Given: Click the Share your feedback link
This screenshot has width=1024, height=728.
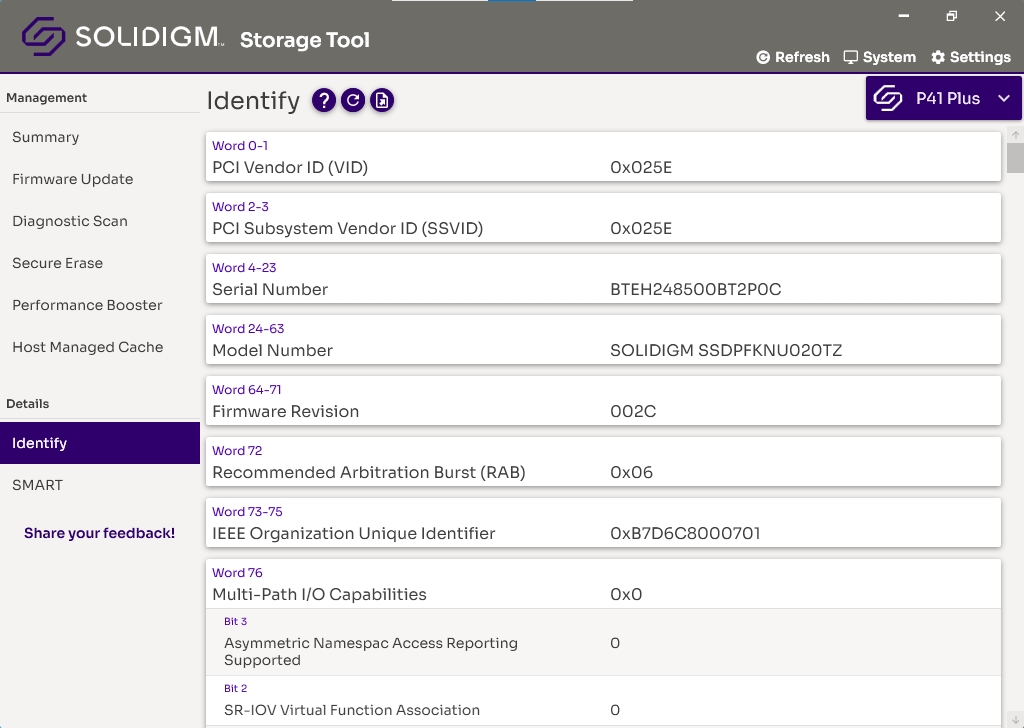Looking at the screenshot, I should click(x=99, y=533).
